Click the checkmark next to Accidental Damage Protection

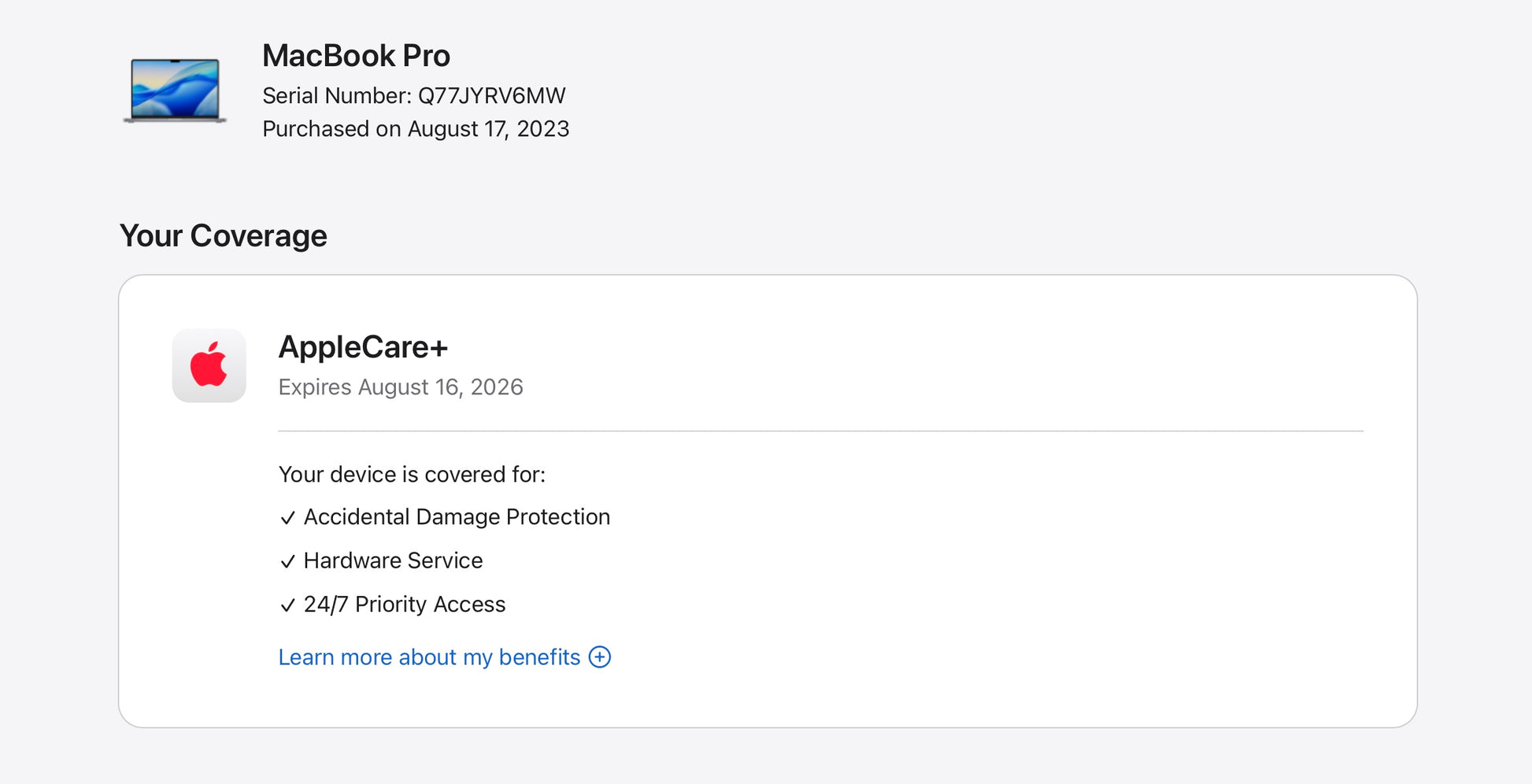(287, 518)
